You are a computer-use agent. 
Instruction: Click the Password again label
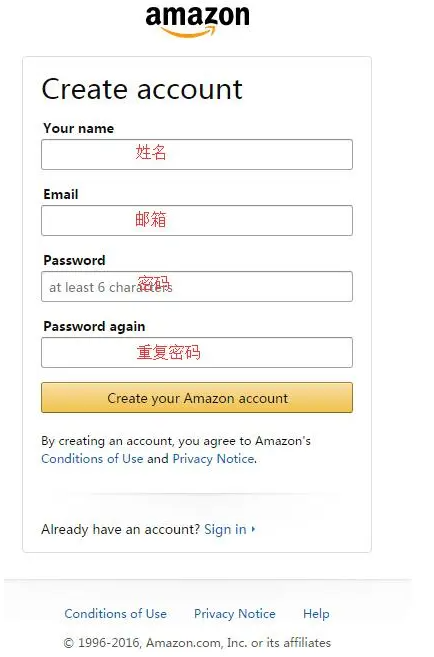94,326
